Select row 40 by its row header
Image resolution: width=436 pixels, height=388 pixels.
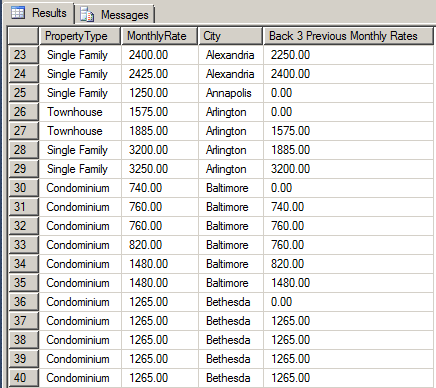click(23, 378)
